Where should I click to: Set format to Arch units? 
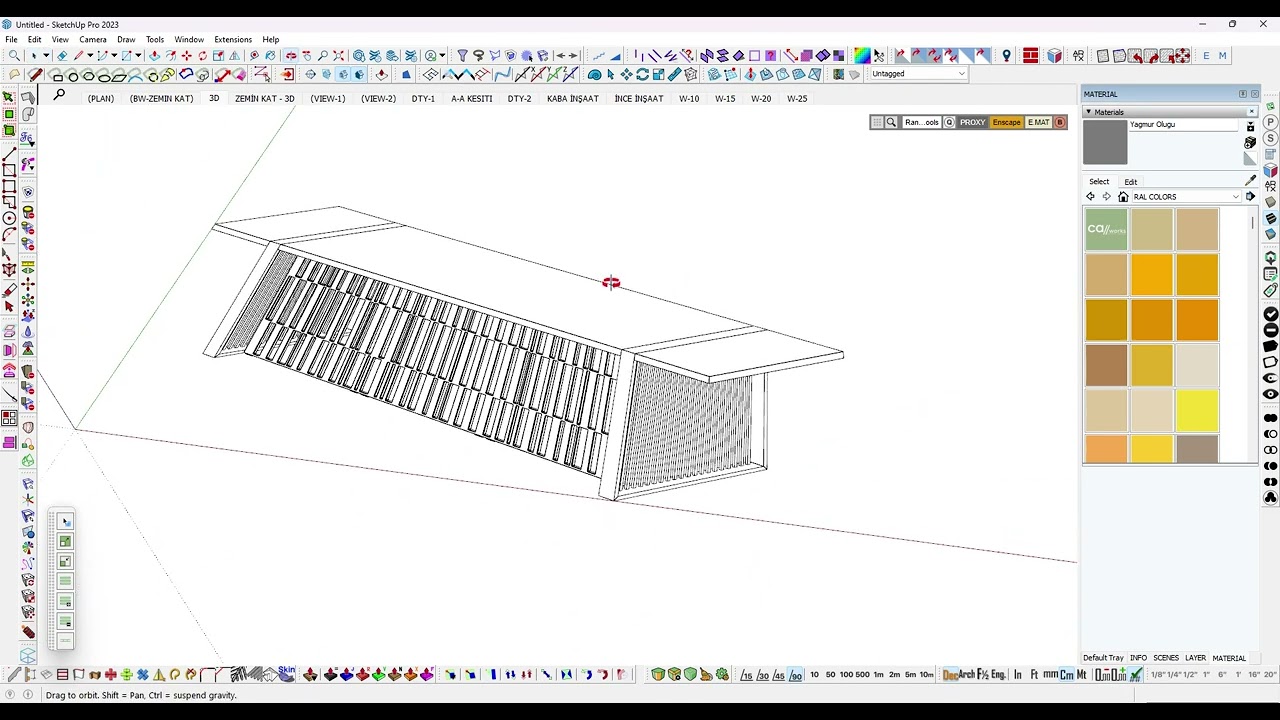(x=966, y=675)
